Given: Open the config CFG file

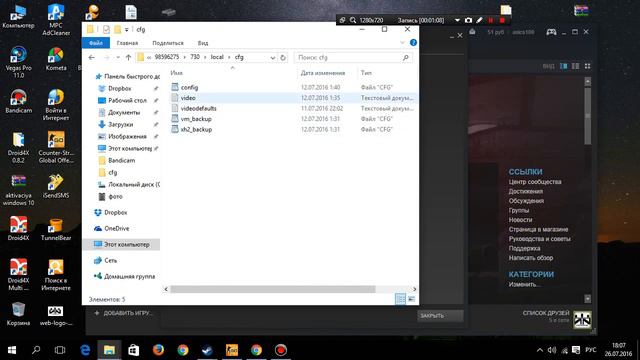Looking at the screenshot, I should [x=189, y=87].
